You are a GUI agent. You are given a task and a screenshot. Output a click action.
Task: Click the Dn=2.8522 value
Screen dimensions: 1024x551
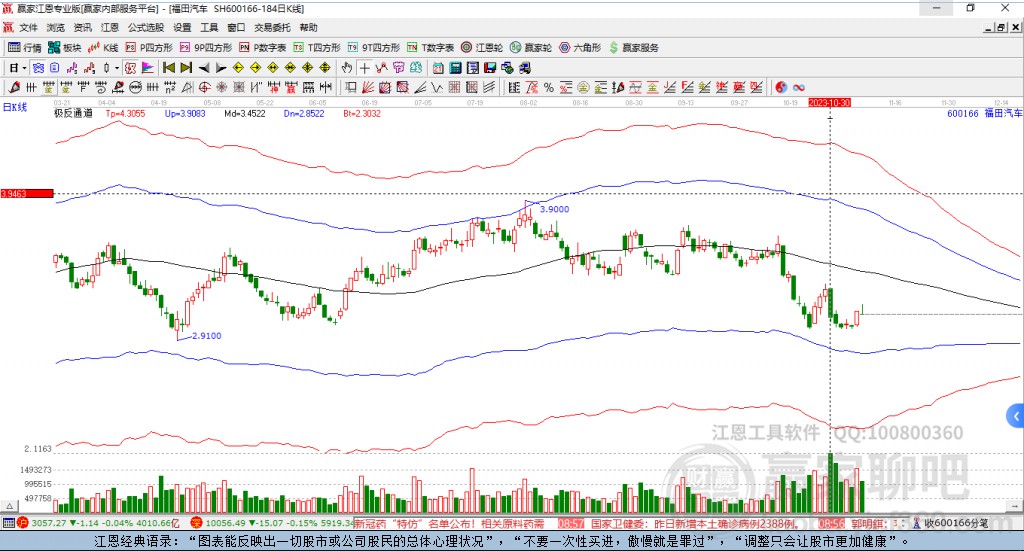(304, 114)
